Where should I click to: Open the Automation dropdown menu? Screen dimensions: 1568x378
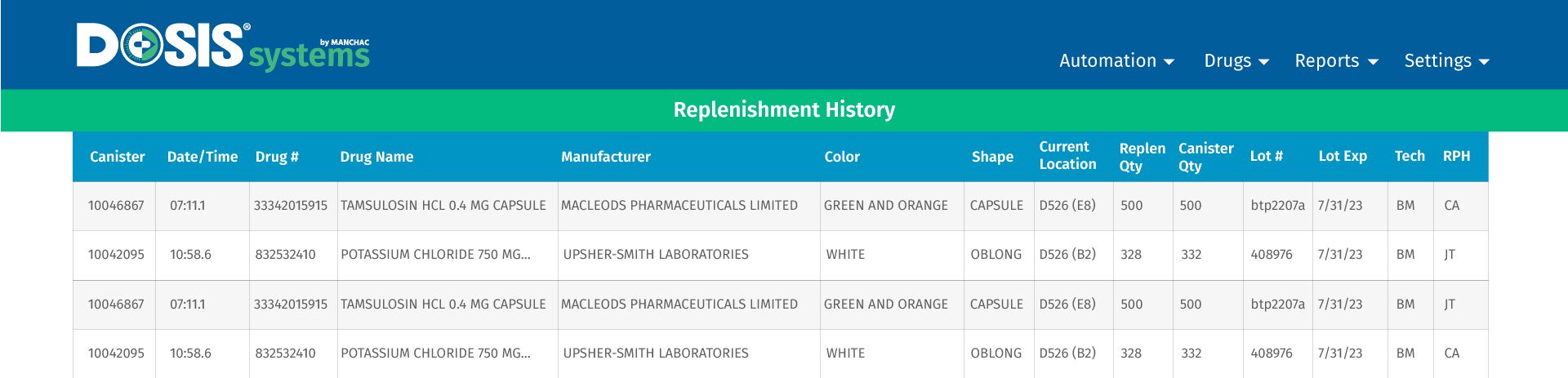1116,61
